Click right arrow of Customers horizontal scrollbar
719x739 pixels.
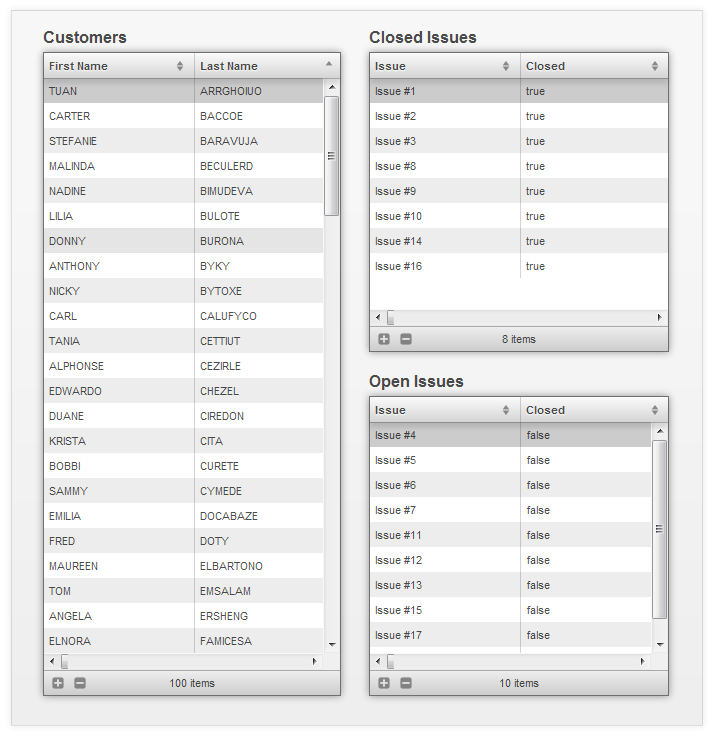pos(315,661)
